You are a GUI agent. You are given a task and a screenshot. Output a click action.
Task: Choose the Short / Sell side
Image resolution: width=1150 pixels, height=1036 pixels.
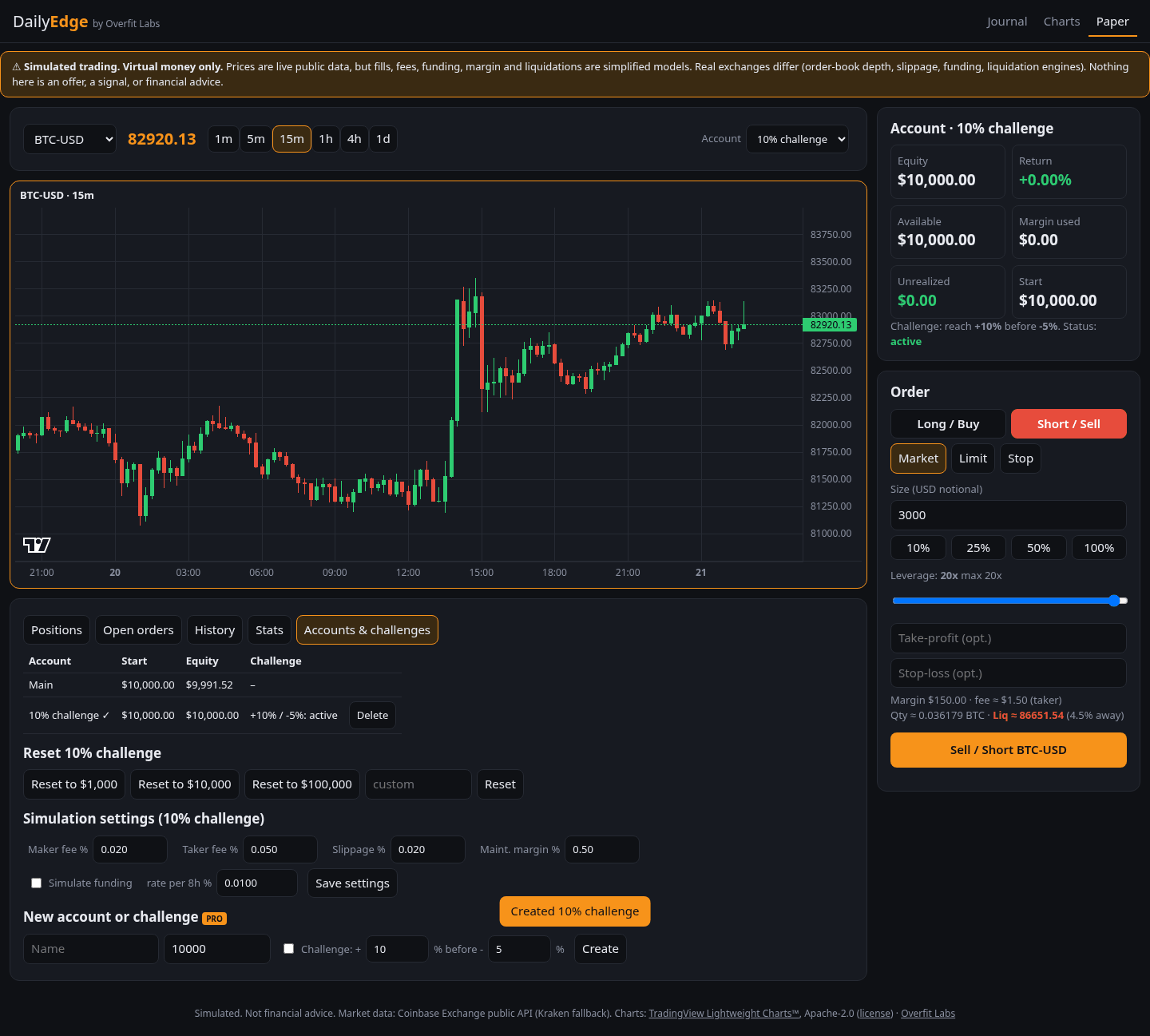point(1069,424)
